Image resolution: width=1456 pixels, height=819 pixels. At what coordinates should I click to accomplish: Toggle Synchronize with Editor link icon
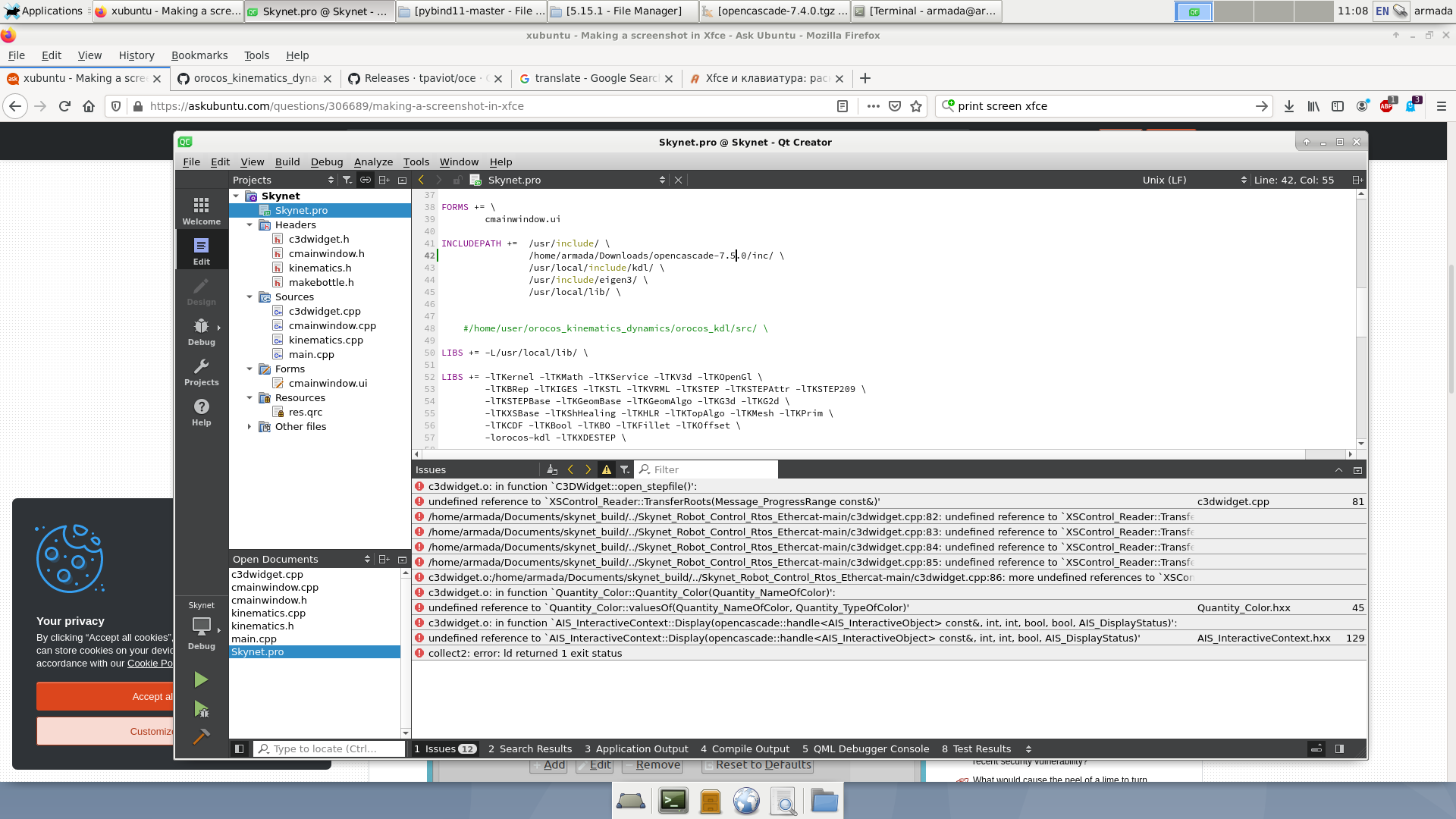366,180
